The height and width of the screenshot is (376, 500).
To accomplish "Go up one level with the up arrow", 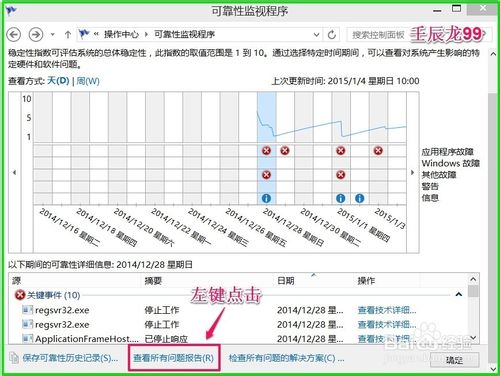I will click(x=68, y=34).
